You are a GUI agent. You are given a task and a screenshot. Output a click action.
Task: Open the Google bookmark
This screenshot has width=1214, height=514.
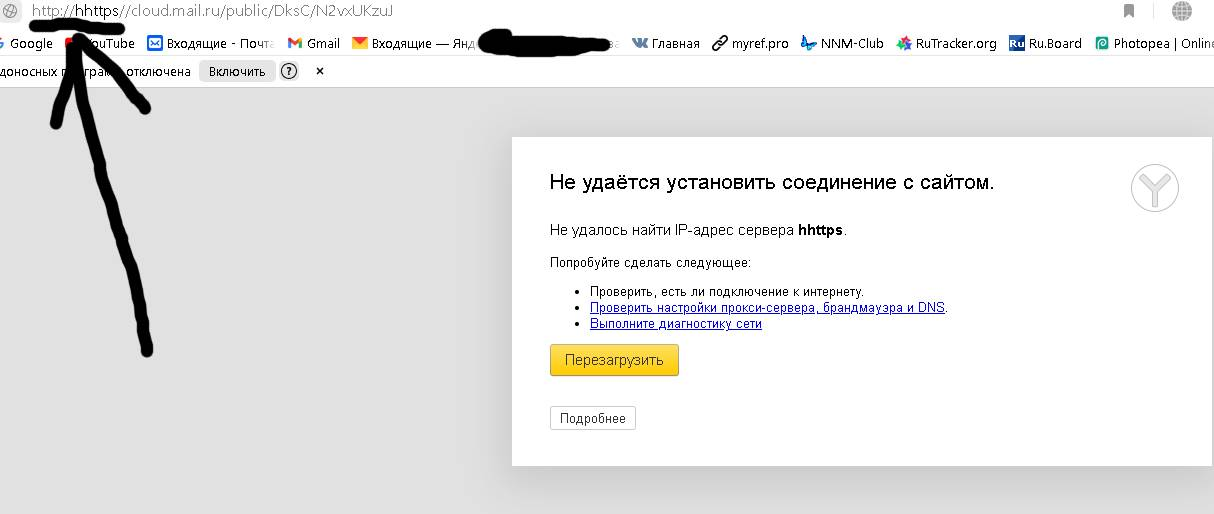tap(30, 43)
